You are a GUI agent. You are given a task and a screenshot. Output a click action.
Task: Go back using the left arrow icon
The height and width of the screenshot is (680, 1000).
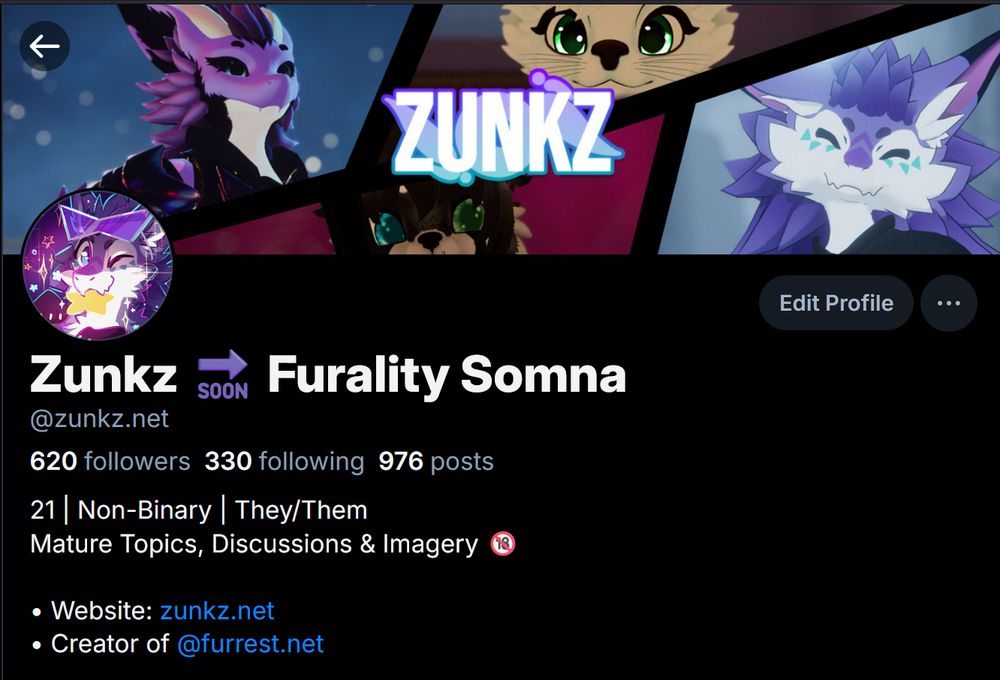(x=44, y=46)
